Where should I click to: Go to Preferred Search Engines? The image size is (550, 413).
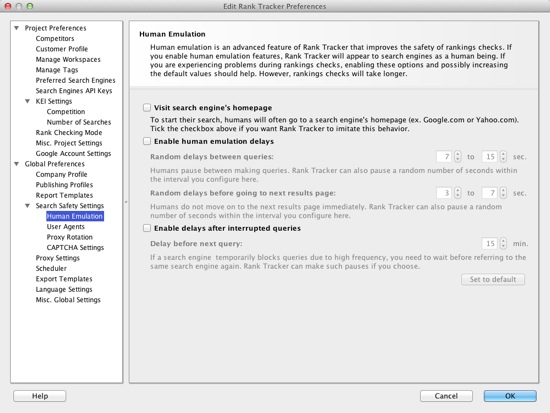75,80
